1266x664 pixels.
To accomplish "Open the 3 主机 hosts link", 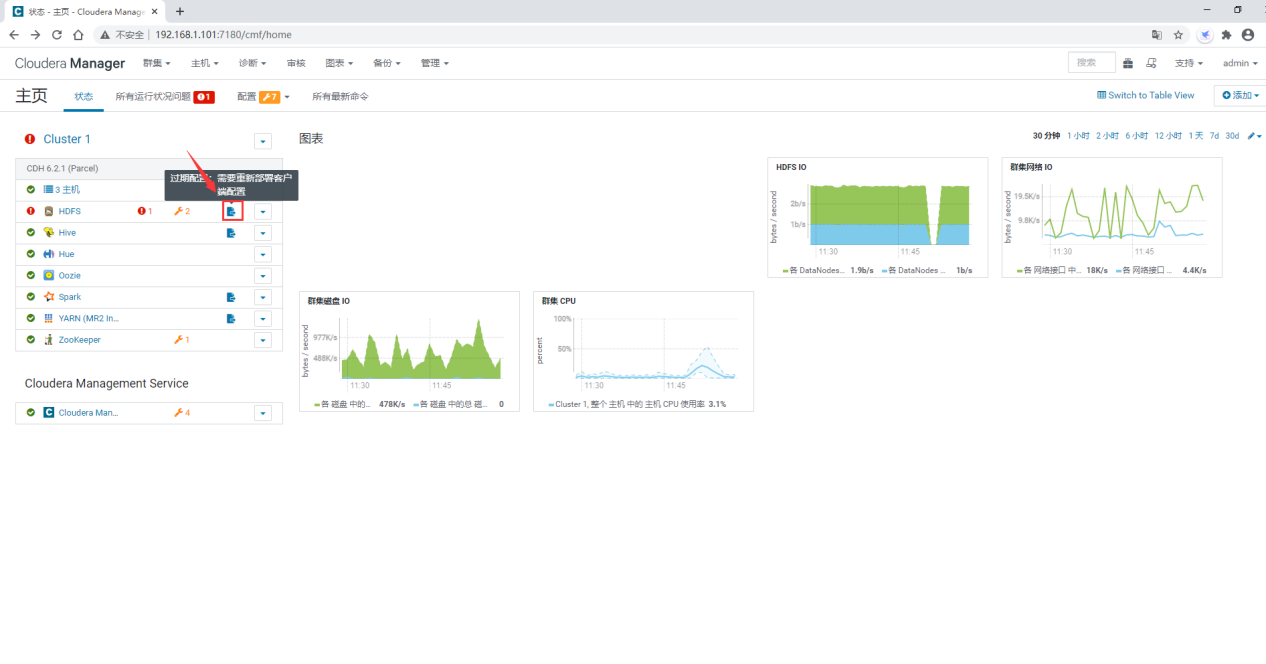I will click(x=61, y=190).
